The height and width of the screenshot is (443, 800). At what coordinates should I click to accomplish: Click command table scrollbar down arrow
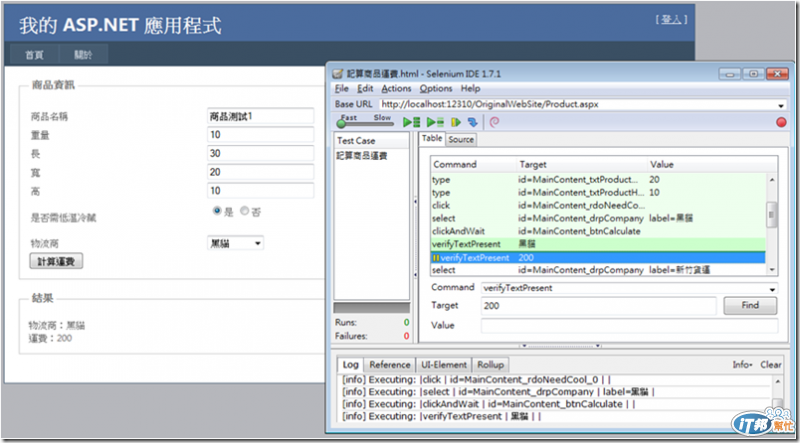pos(771,270)
